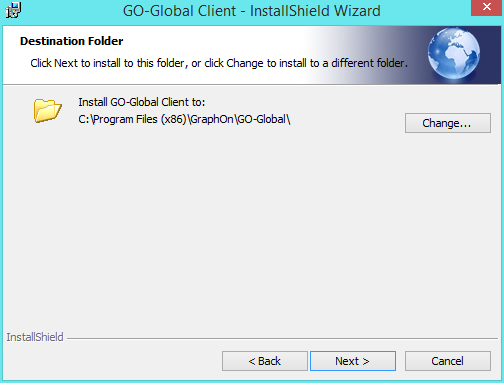This screenshot has height=383, width=504.
Task: Open the Change... folder dialog
Action: point(448,123)
